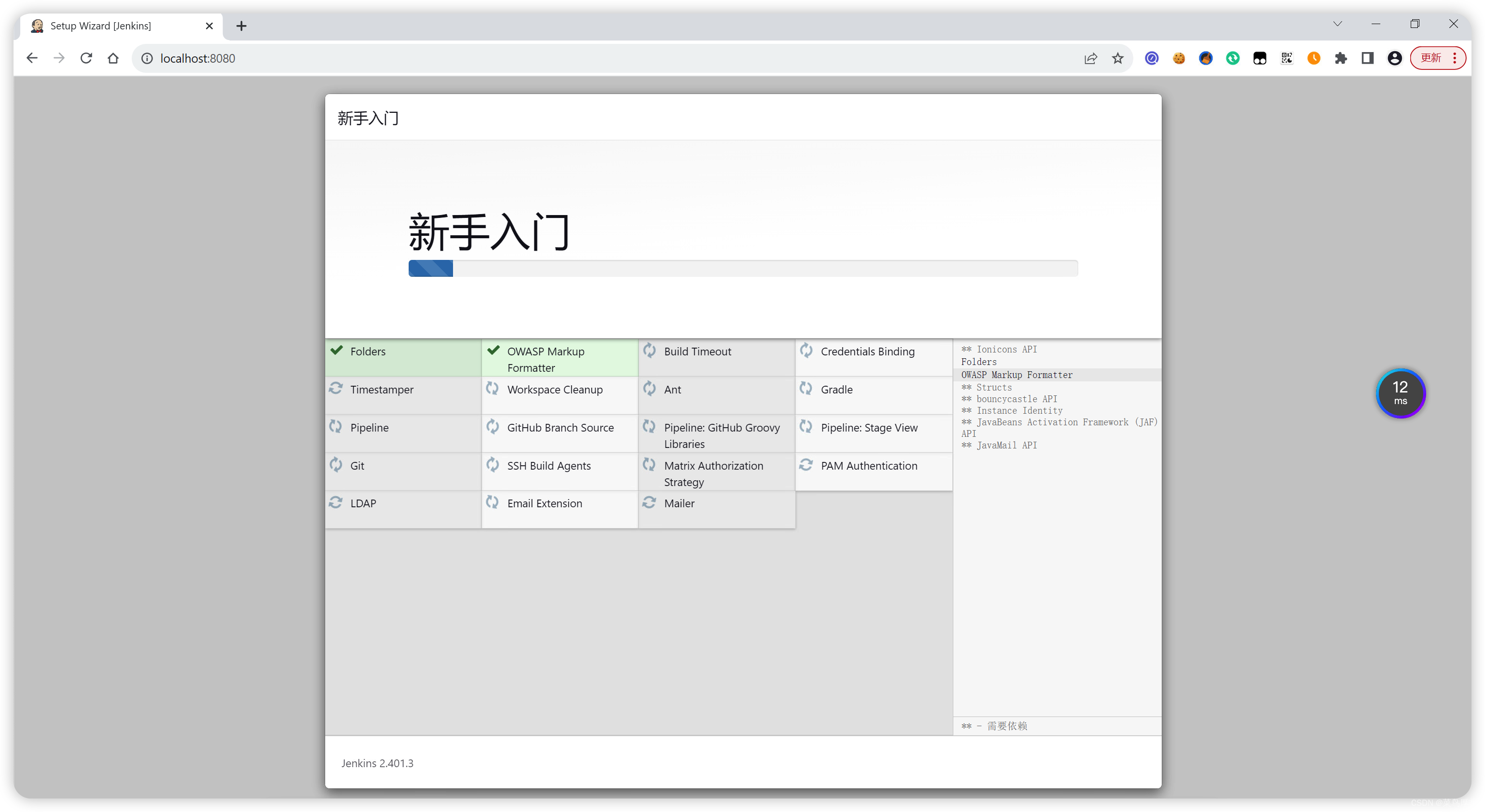Open the orange clock extension icon
The width and height of the screenshot is (1485, 812).
1313,58
